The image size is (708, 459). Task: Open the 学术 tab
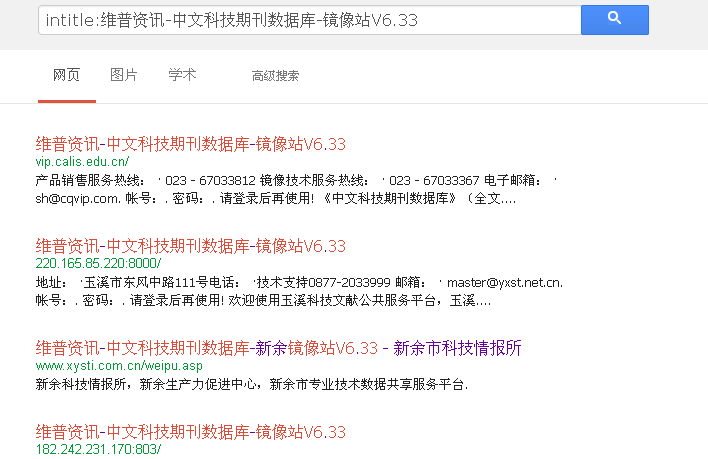point(182,74)
